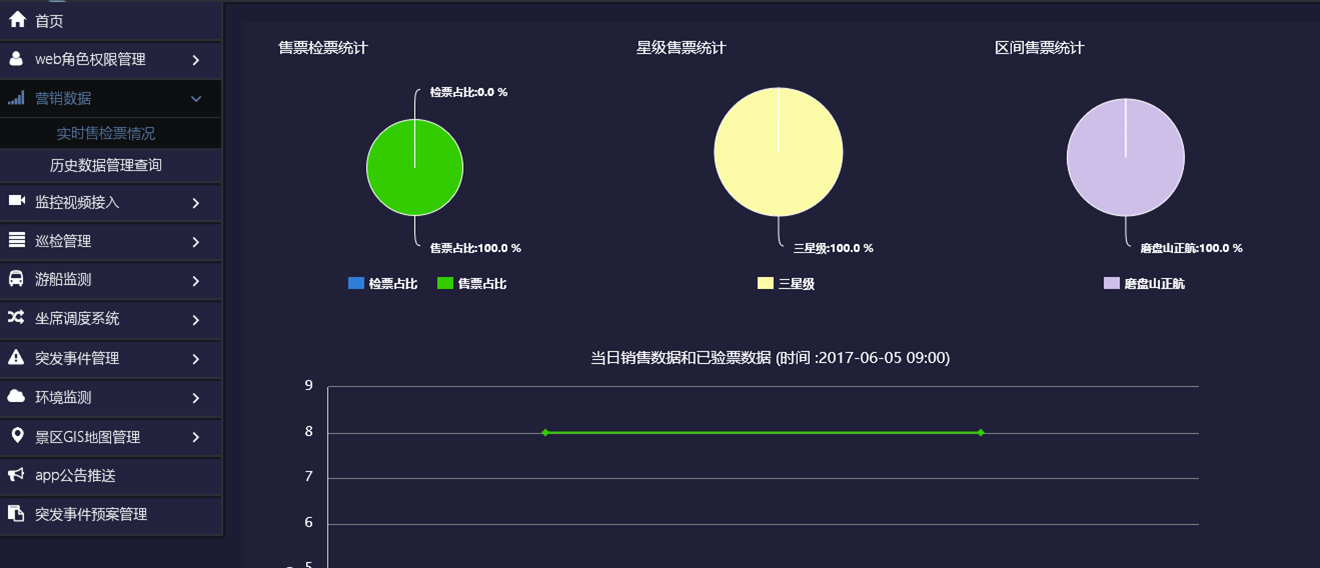This screenshot has height=568, width=1320.
Task: Click the 三星级:100.0 % pie label
Action: 833,248
